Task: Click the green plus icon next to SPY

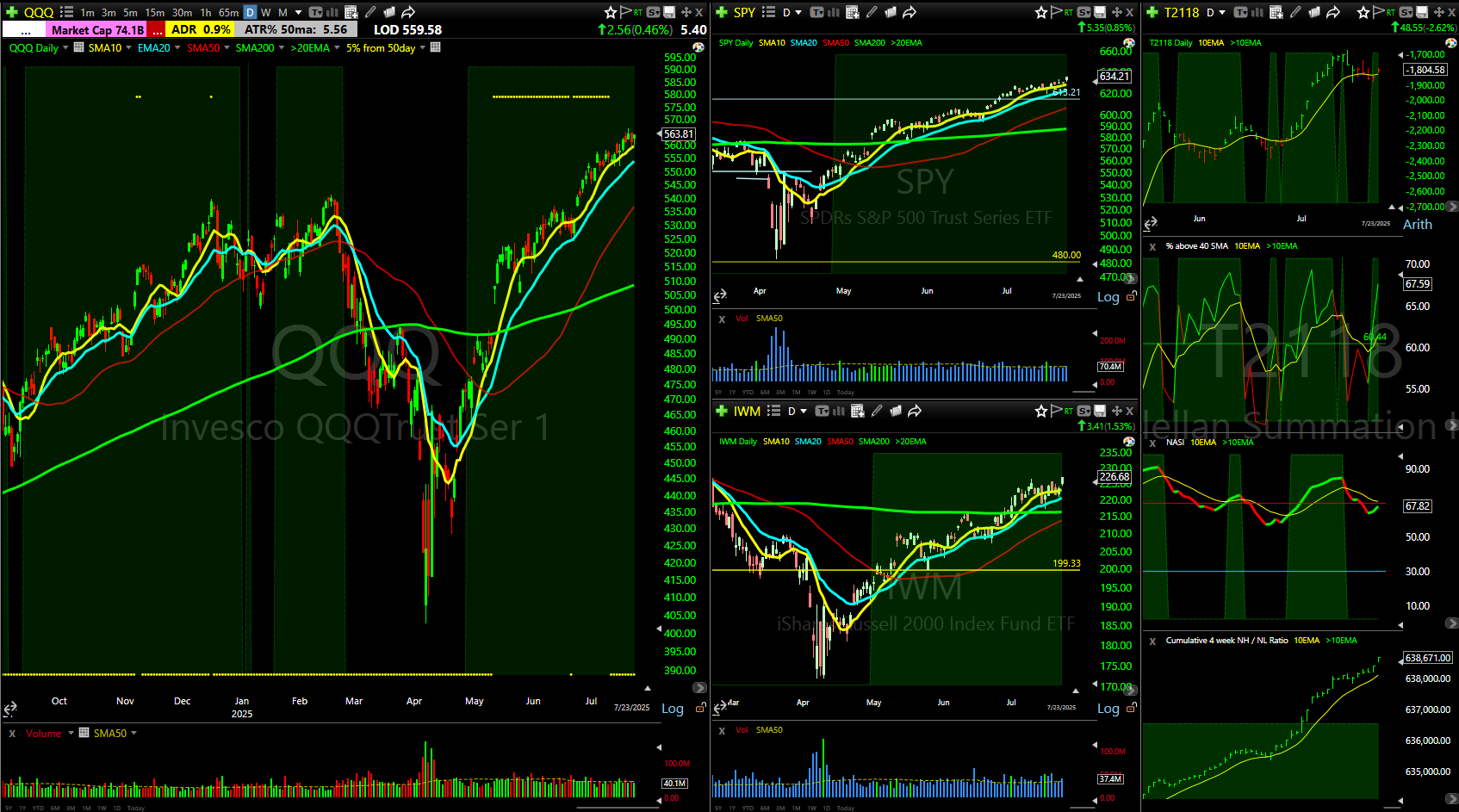Action: (x=722, y=12)
